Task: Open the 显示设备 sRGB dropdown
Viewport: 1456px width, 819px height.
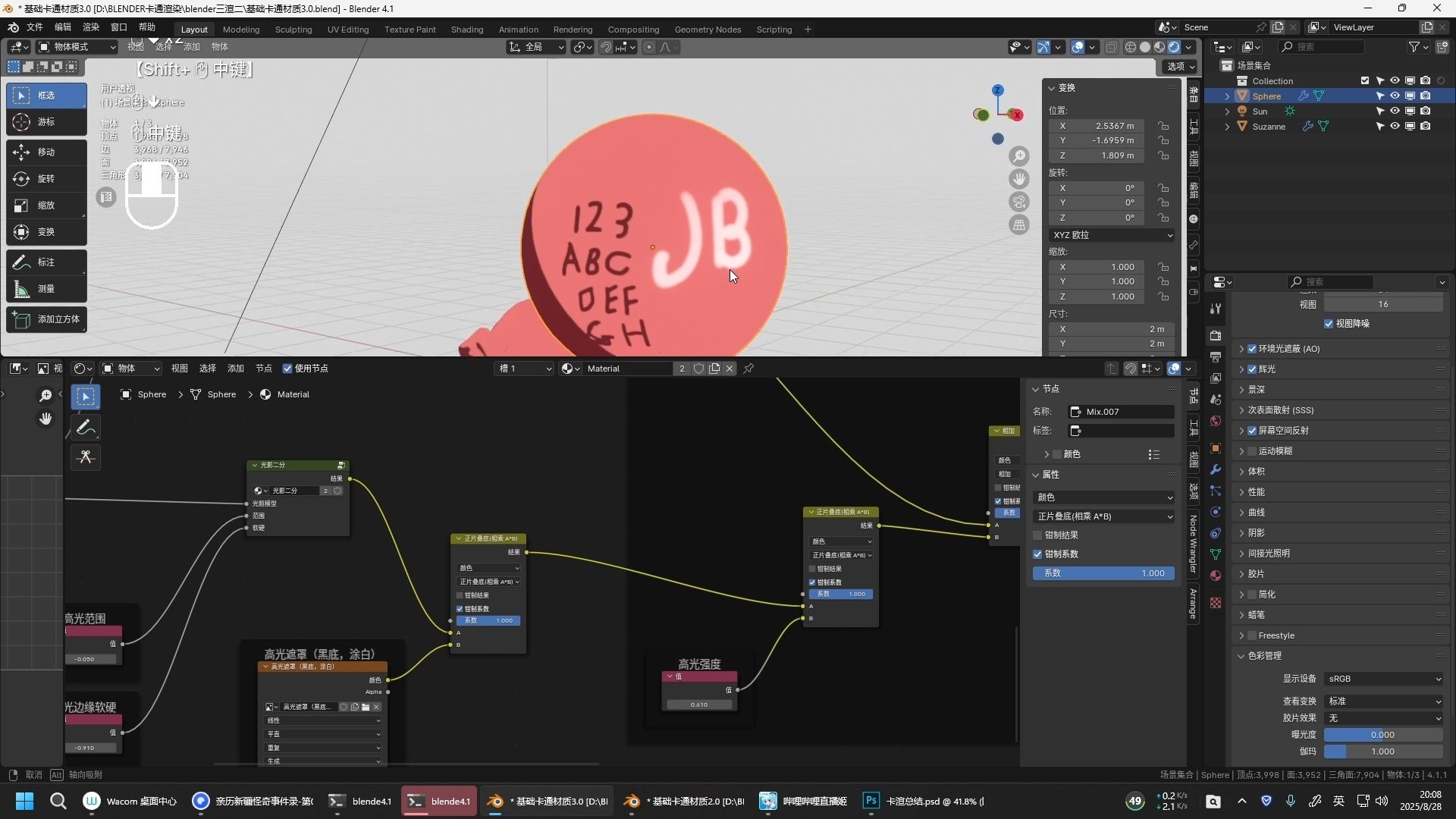Action: [x=1383, y=679]
